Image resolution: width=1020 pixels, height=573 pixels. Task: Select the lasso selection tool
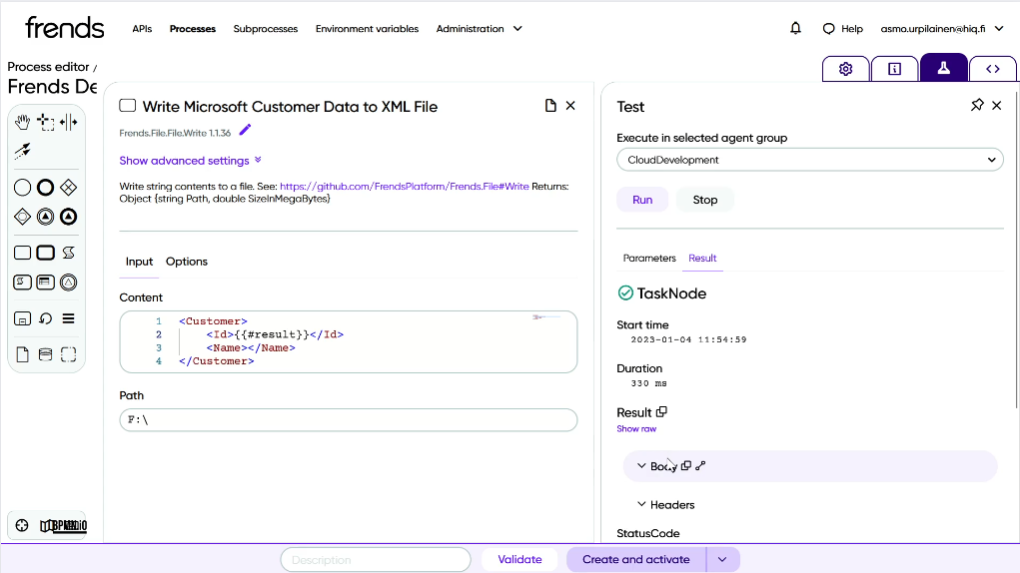(46, 122)
